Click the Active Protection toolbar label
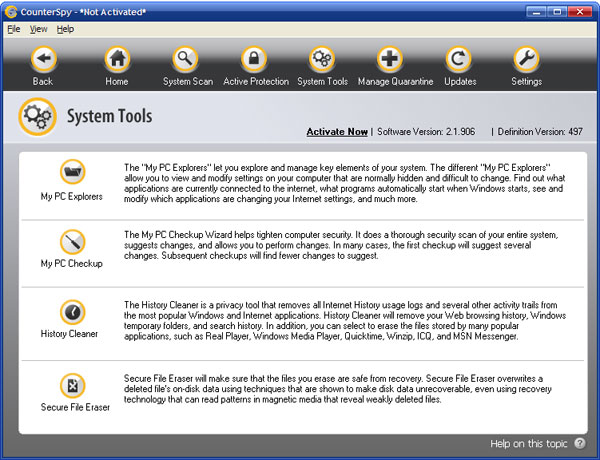 pos(256,82)
